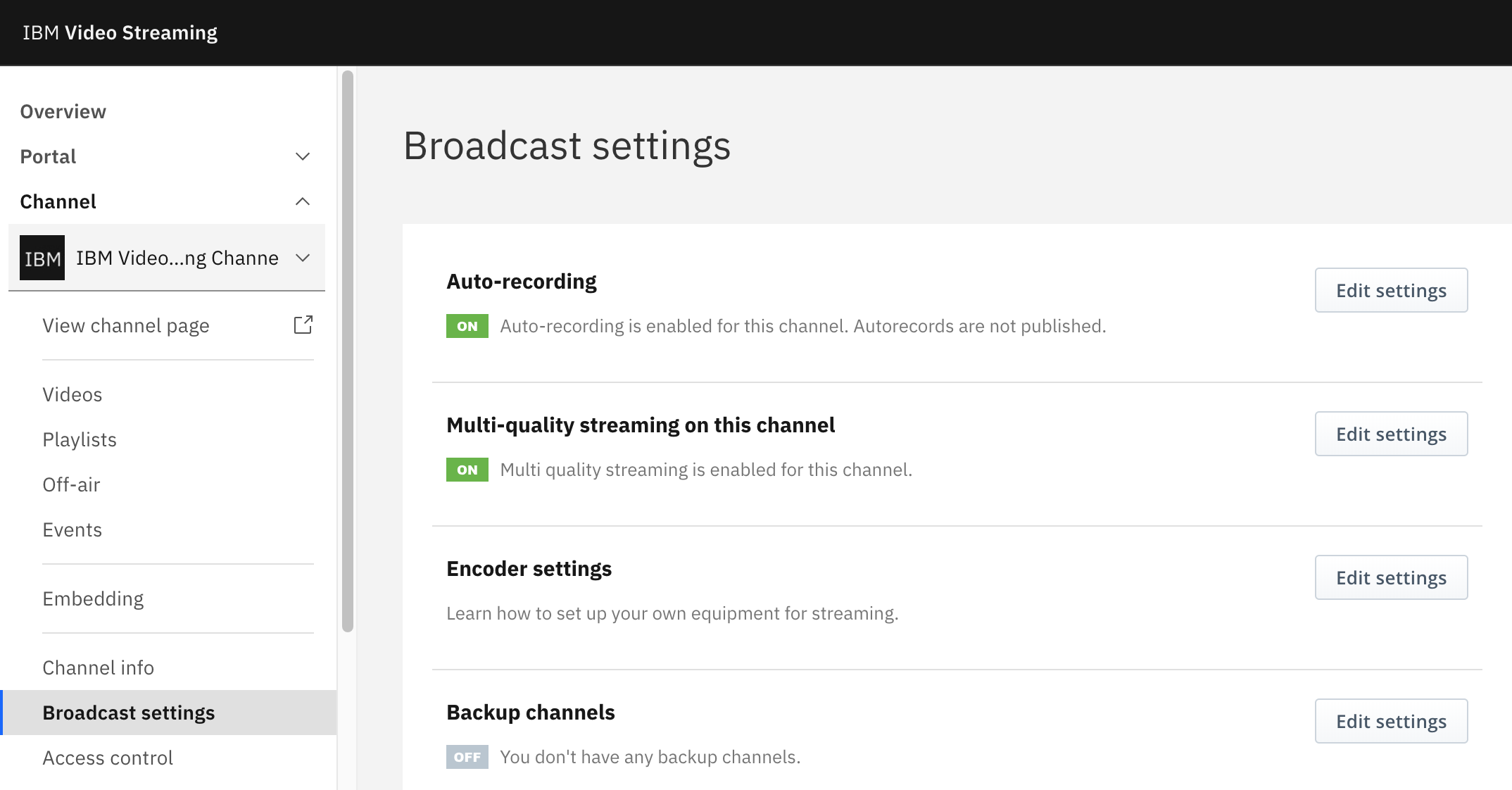The height and width of the screenshot is (790, 1512).
Task: Click the Auto-recording heading
Action: [x=522, y=282]
